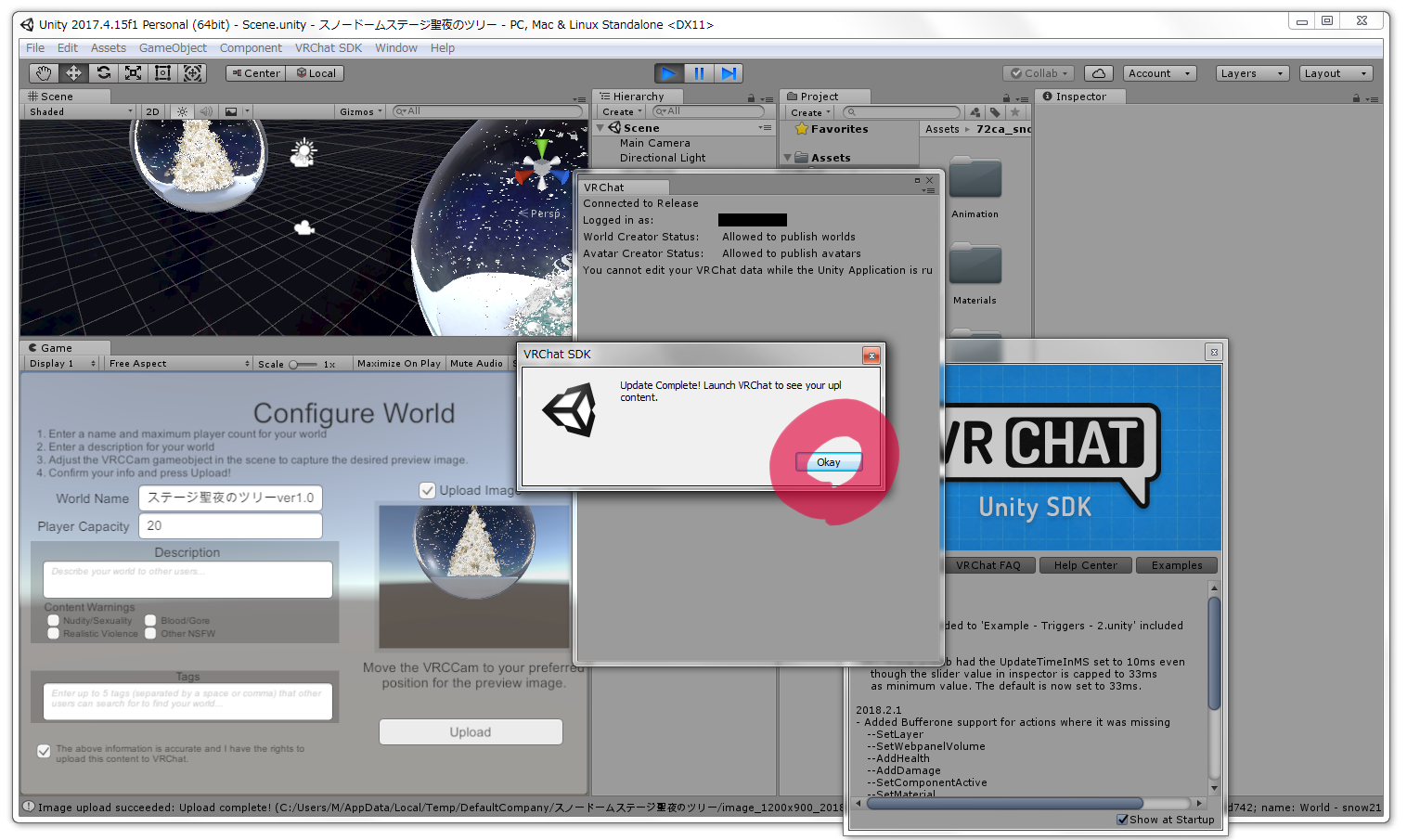Select the Scale tool in the toolbar
The width and height of the screenshot is (1407, 840).
(133, 72)
